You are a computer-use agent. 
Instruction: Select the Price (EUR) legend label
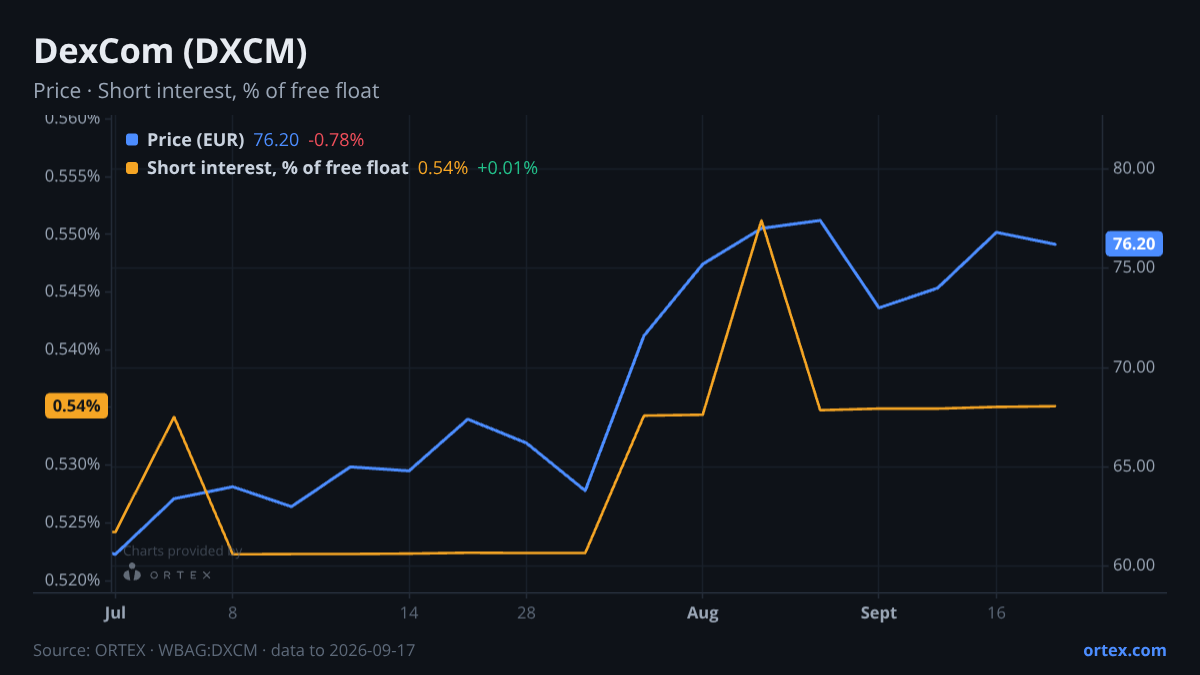pyautogui.click(x=195, y=140)
